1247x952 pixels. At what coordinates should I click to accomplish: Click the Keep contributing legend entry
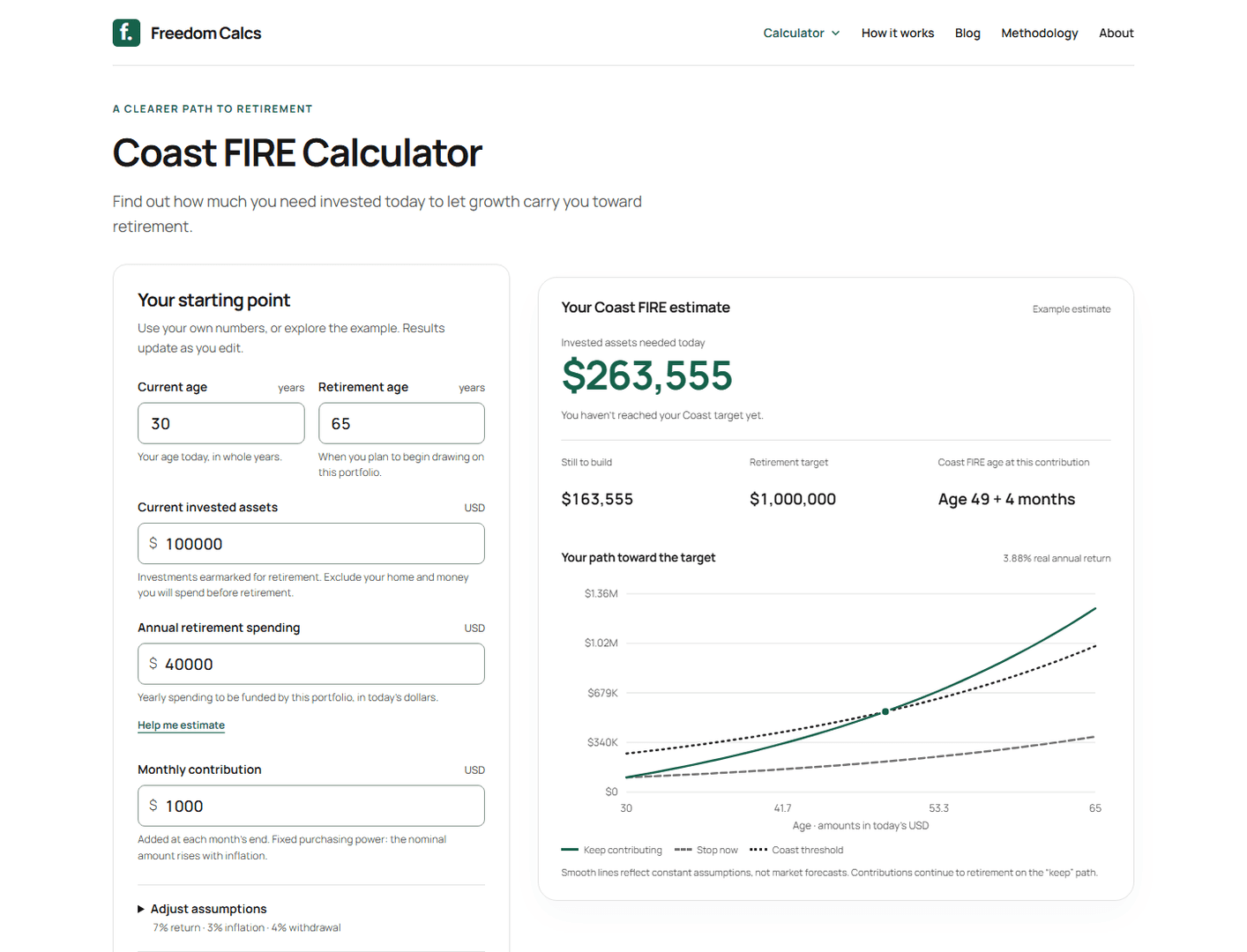[611, 850]
